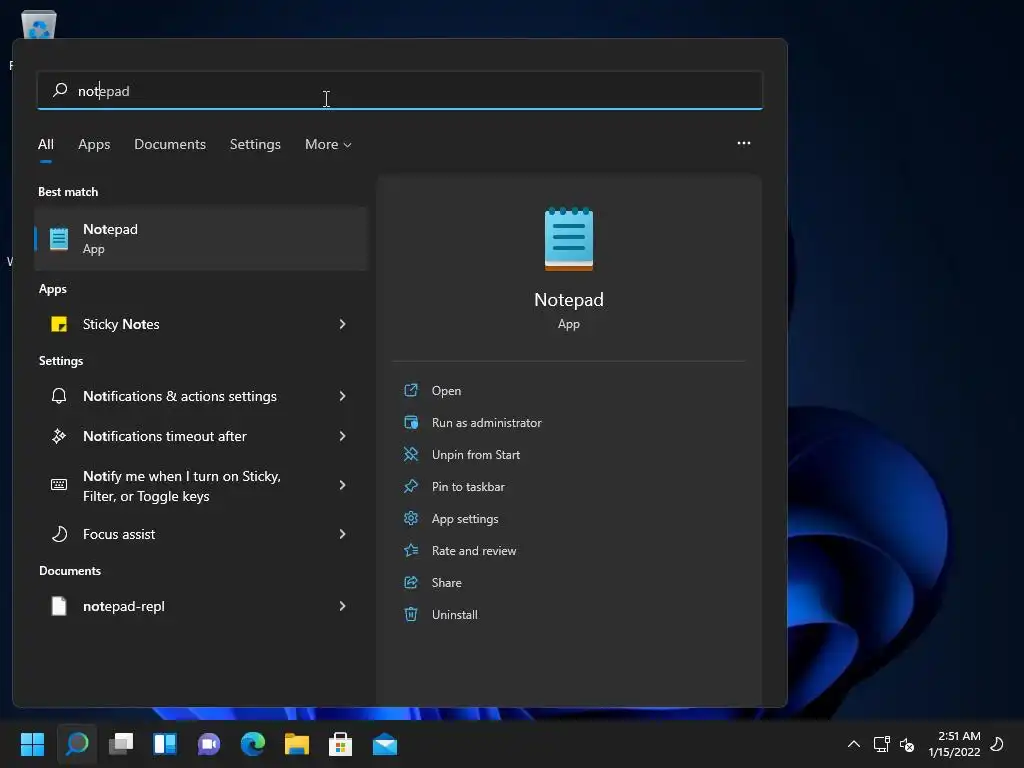Click the search magnifier icon in search box
1024x768 pixels.
click(60, 89)
